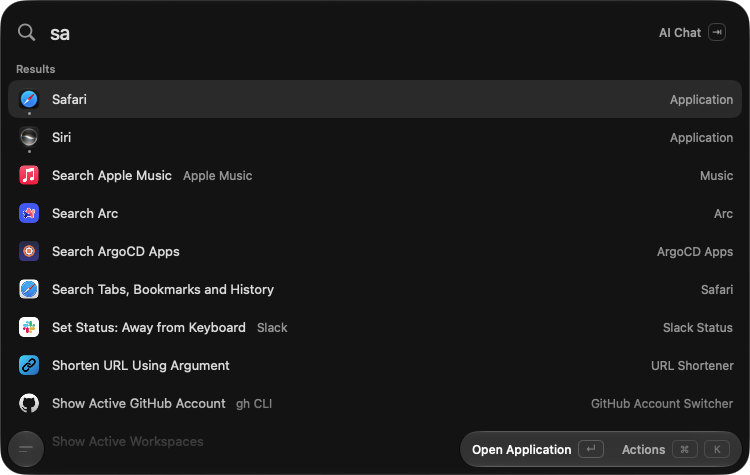The width and height of the screenshot is (750, 475).
Task: Click the "Results" section header
Action: click(x=35, y=69)
